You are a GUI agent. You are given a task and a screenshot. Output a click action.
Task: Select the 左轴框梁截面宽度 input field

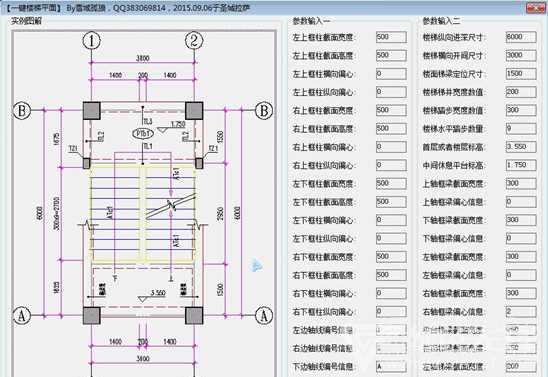pos(521,256)
